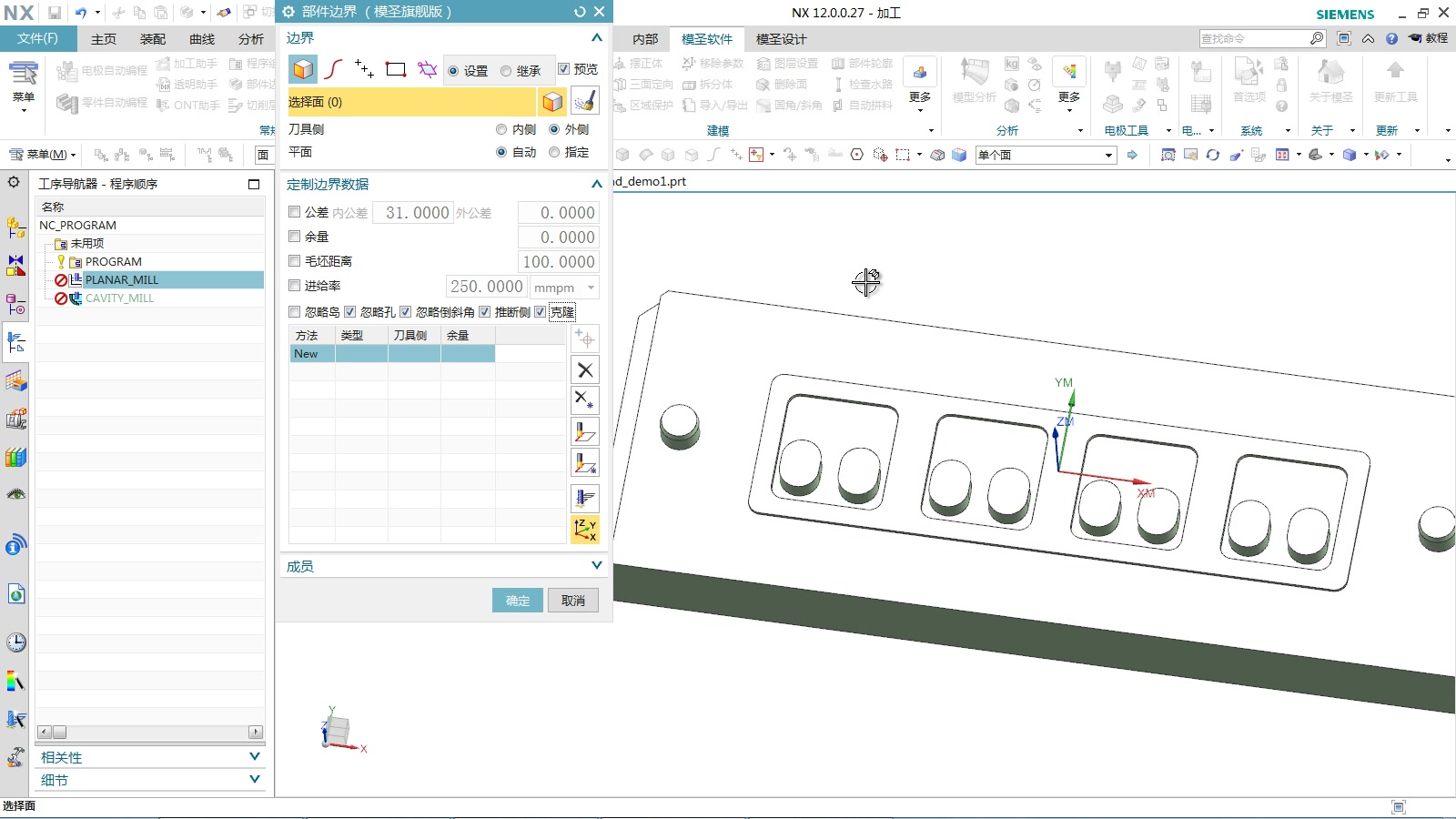Choose the rectangle boundary method icon

395,70
